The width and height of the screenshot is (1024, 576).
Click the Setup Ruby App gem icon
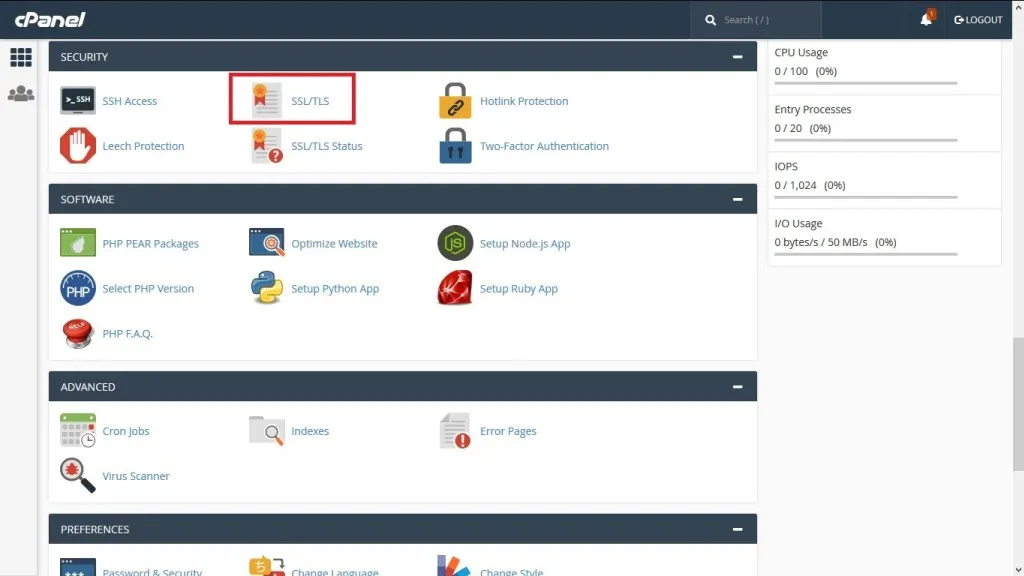point(455,288)
